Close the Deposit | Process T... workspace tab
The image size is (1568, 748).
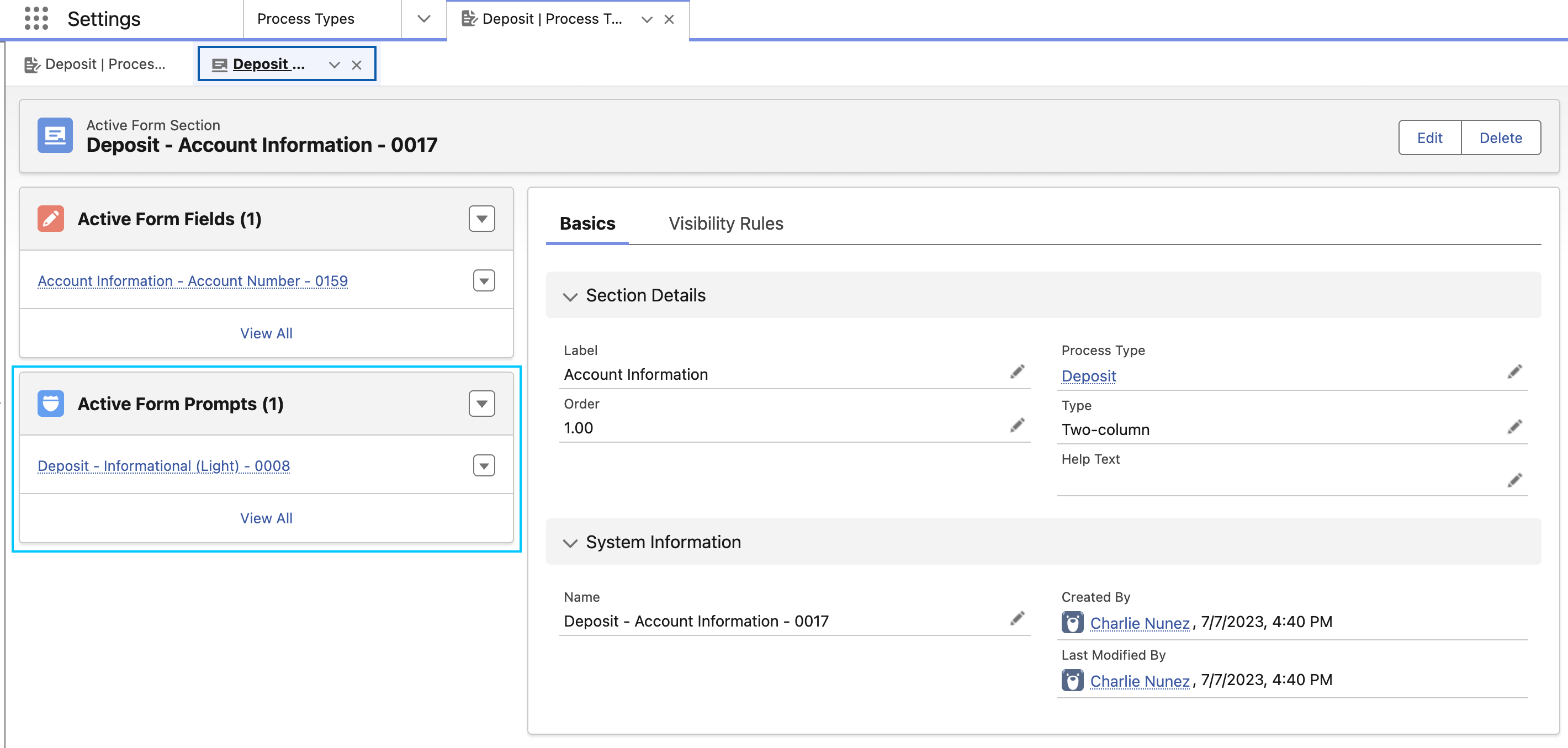(669, 19)
